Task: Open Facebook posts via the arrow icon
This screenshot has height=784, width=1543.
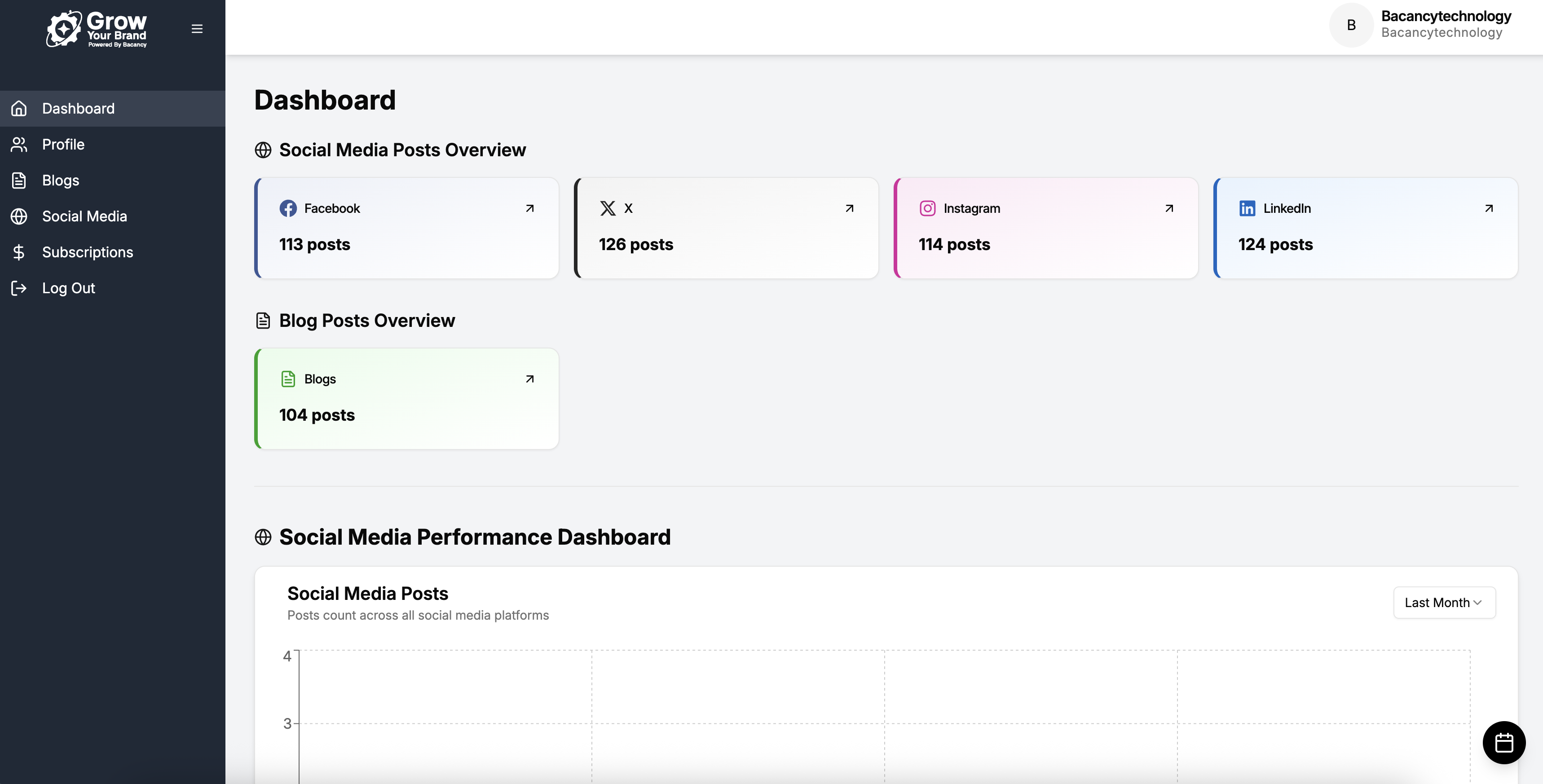Action: tap(529, 208)
